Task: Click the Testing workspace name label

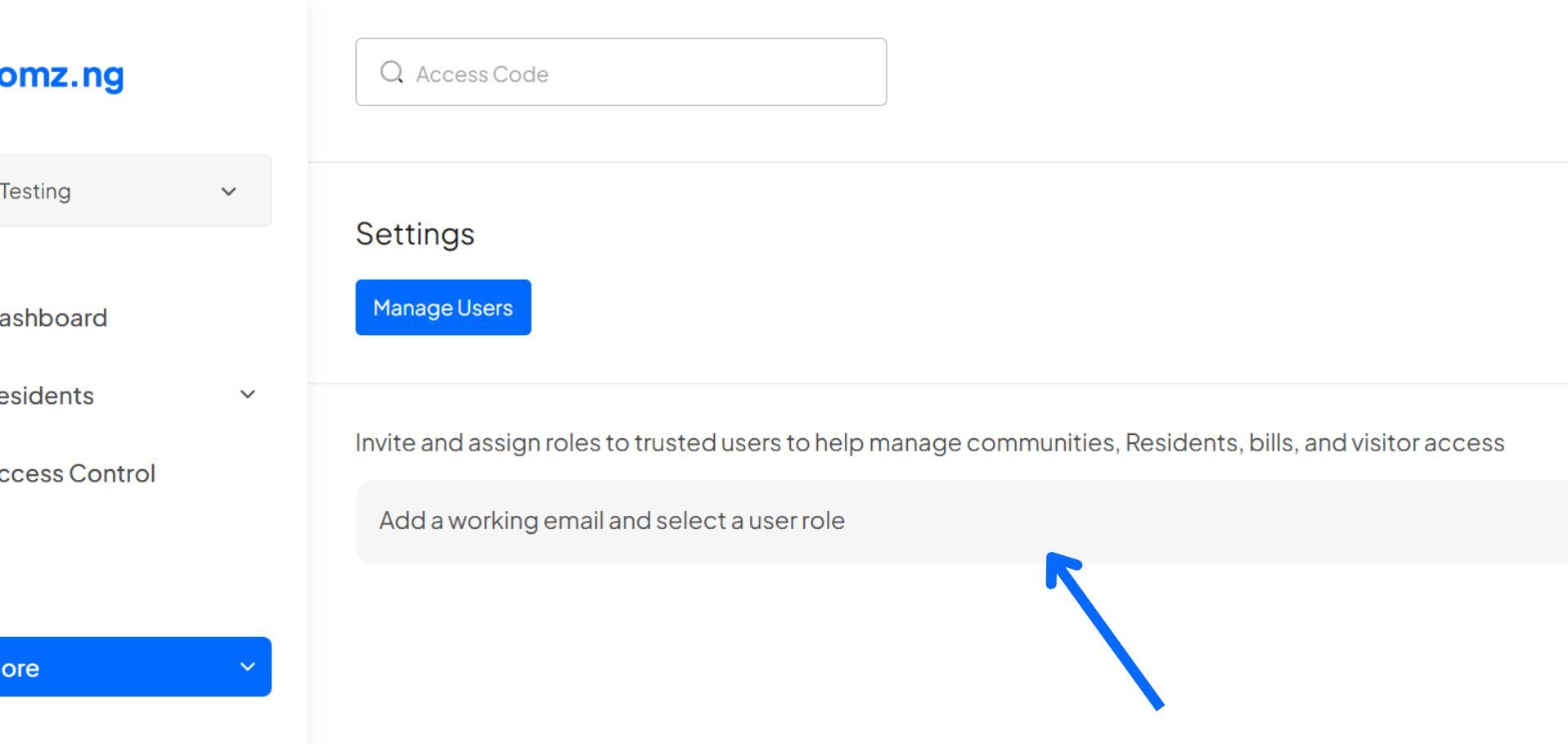Action: click(37, 190)
